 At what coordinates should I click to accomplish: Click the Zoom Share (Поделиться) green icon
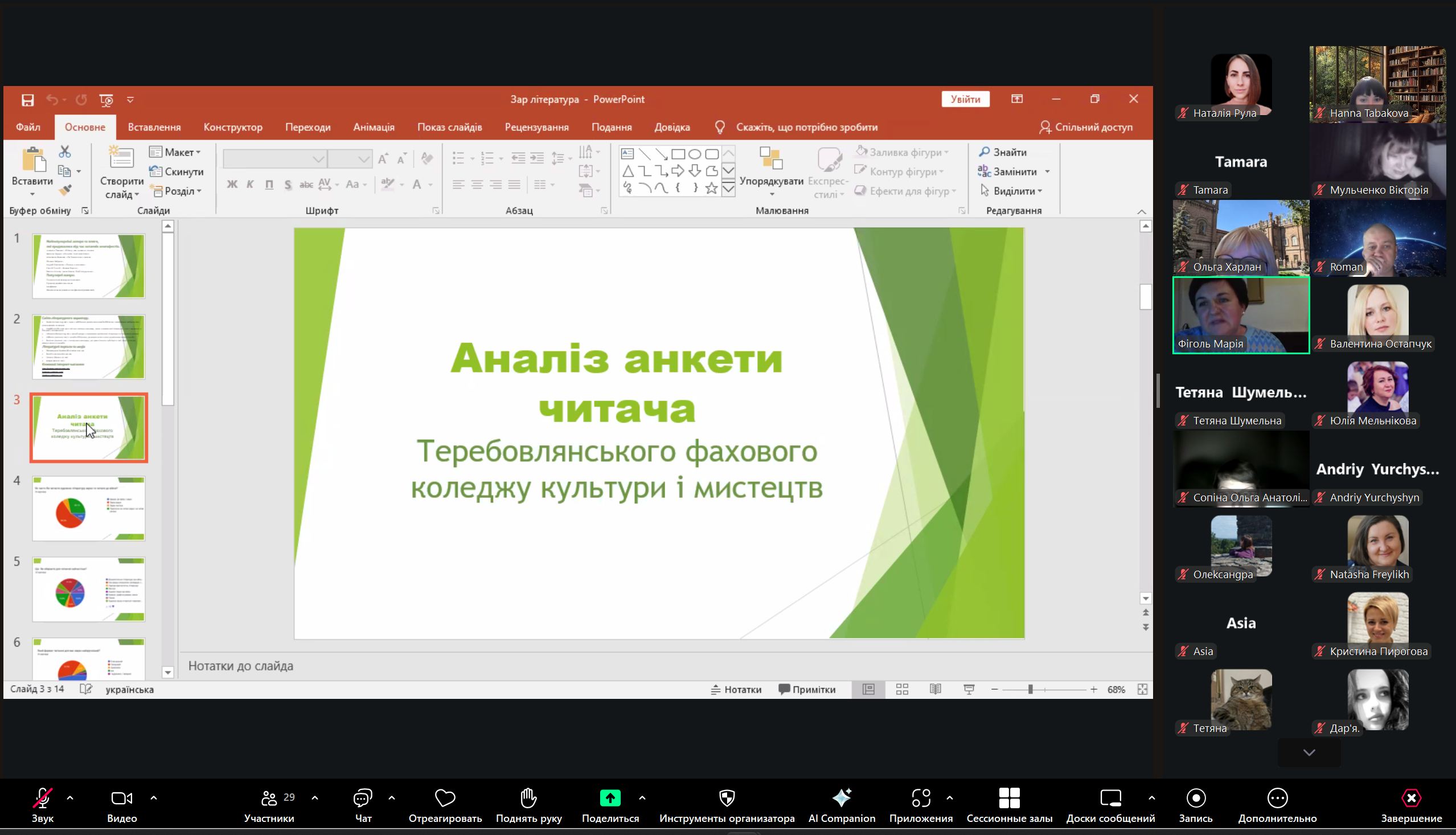[x=610, y=798]
